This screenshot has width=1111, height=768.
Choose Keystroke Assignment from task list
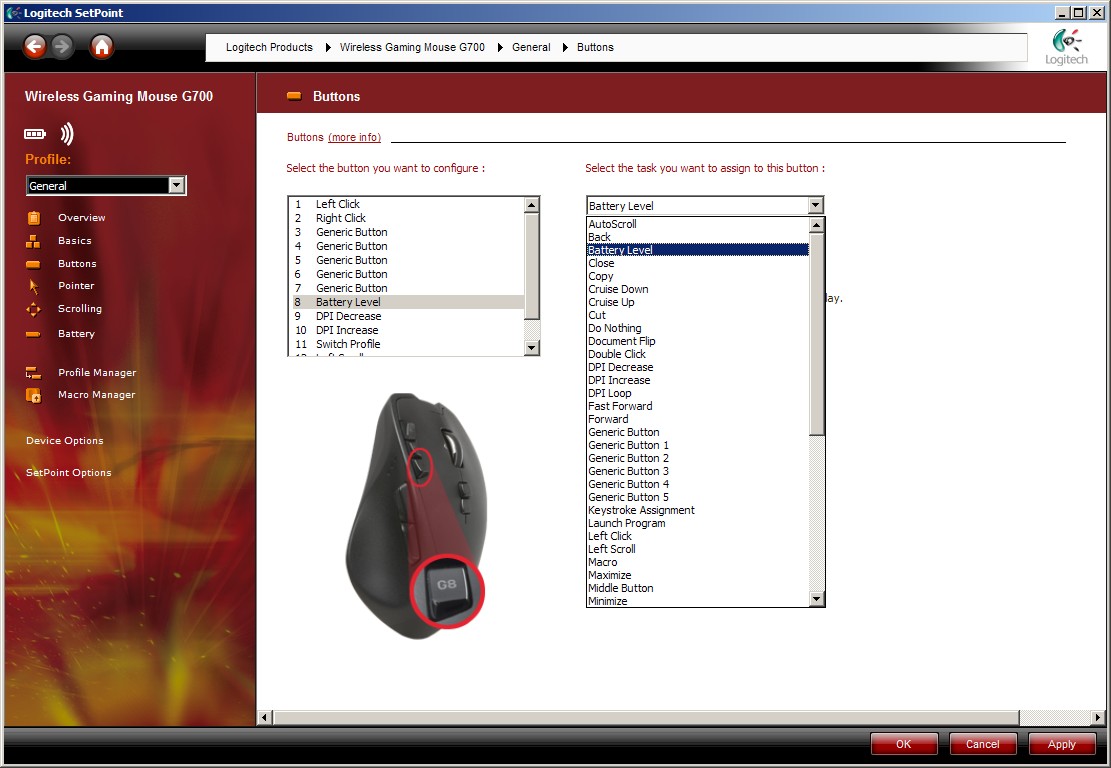coord(641,510)
